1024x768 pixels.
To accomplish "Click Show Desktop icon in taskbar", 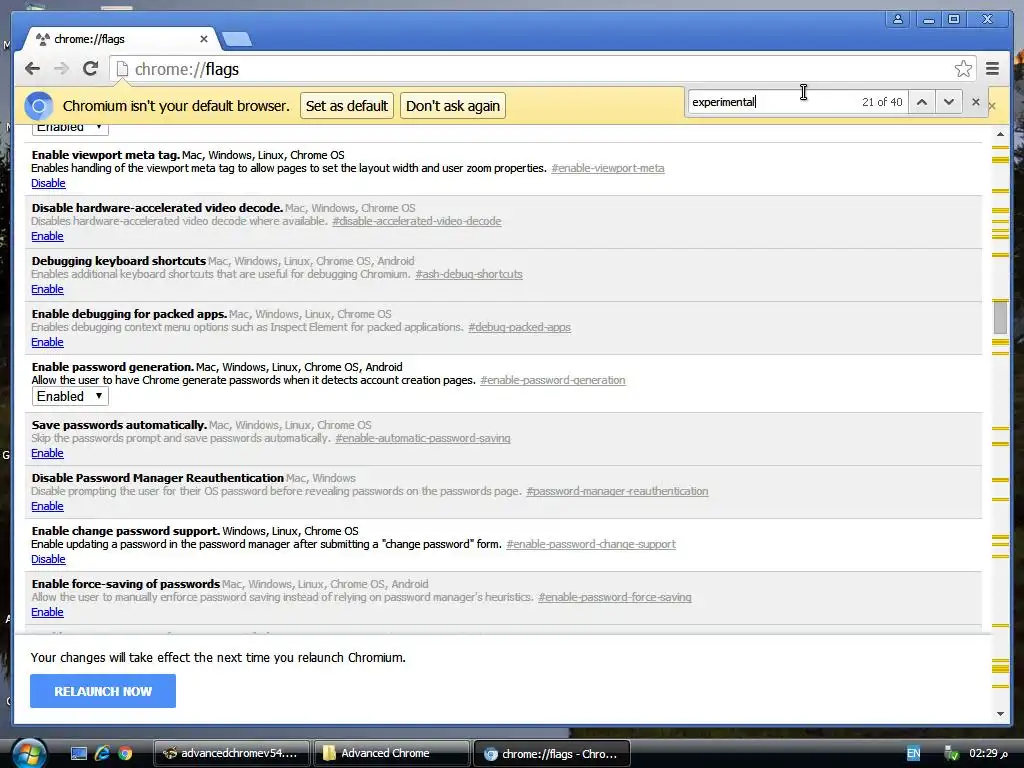I will (x=79, y=754).
